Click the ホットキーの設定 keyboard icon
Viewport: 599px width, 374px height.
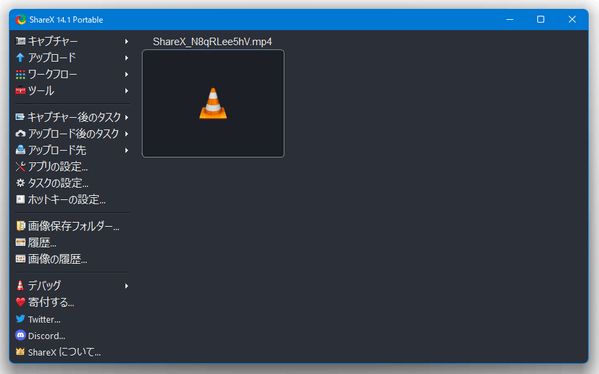pos(20,199)
